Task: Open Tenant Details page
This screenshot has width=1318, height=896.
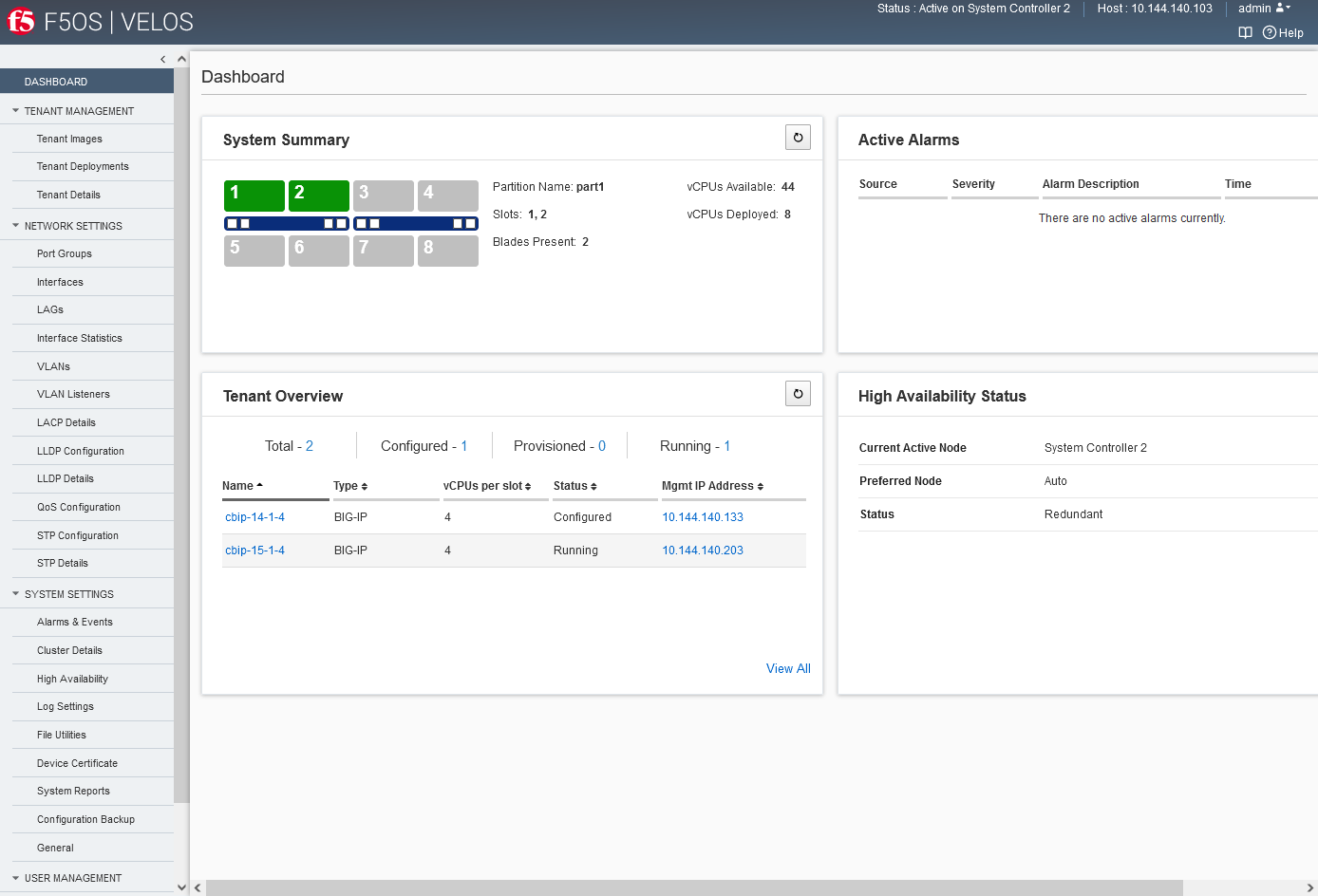Action: pos(68,195)
